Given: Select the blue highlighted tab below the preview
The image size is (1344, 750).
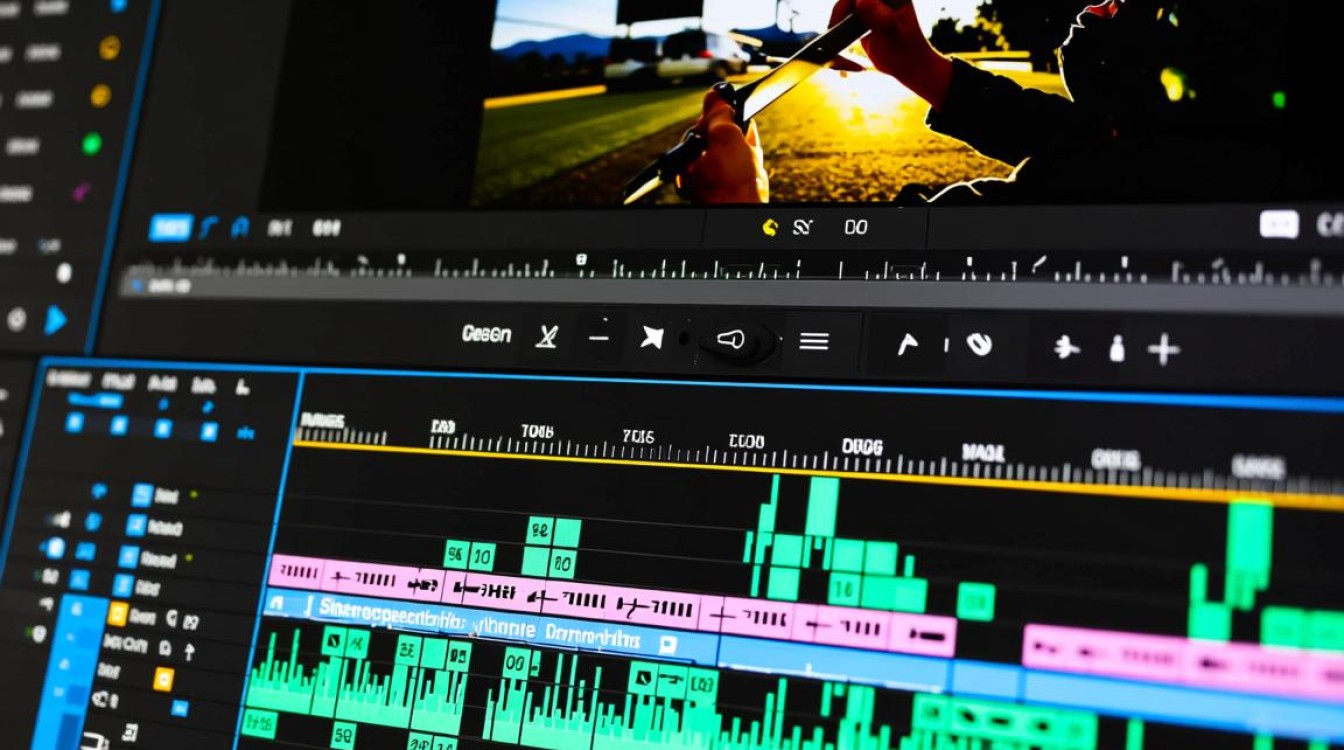Looking at the screenshot, I should [170, 228].
